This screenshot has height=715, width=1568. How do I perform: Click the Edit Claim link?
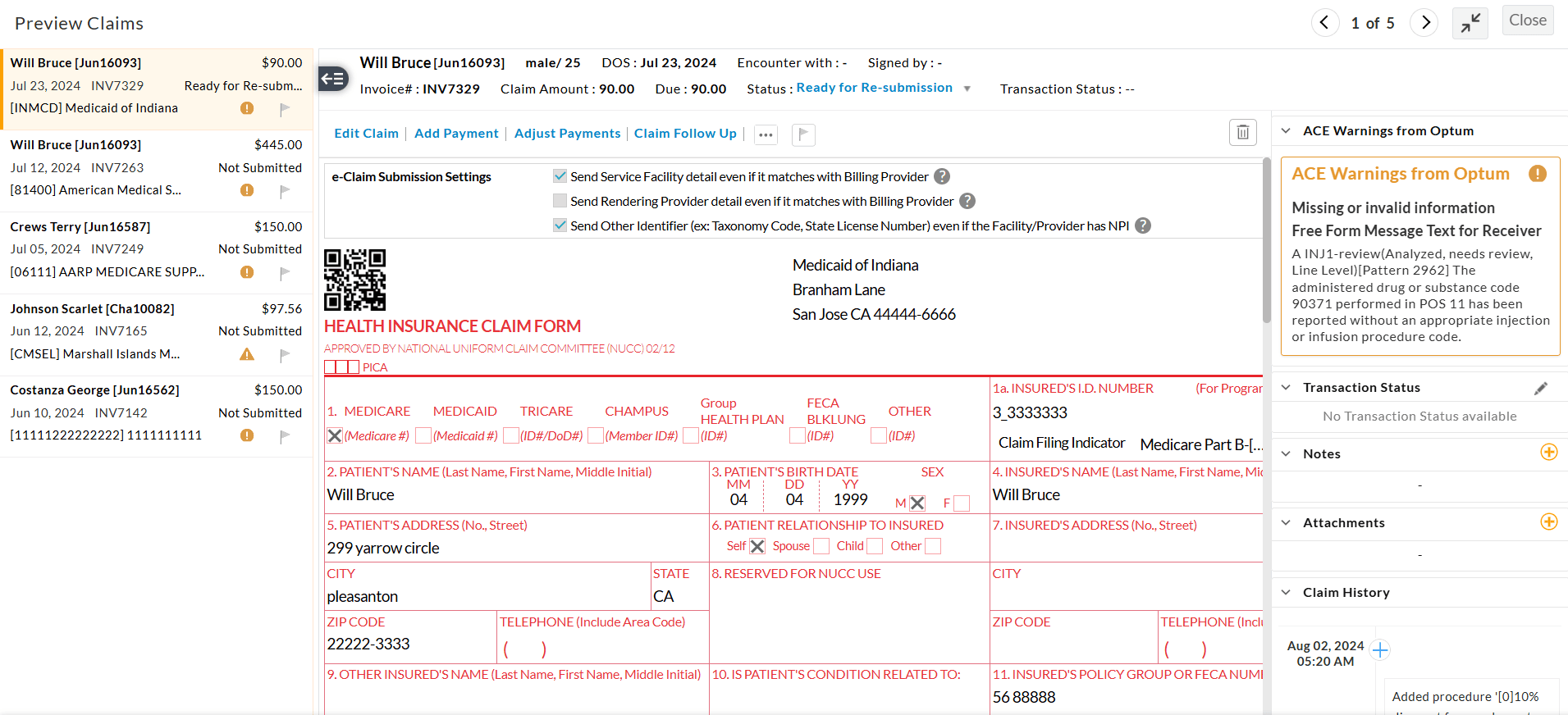pyautogui.click(x=366, y=134)
